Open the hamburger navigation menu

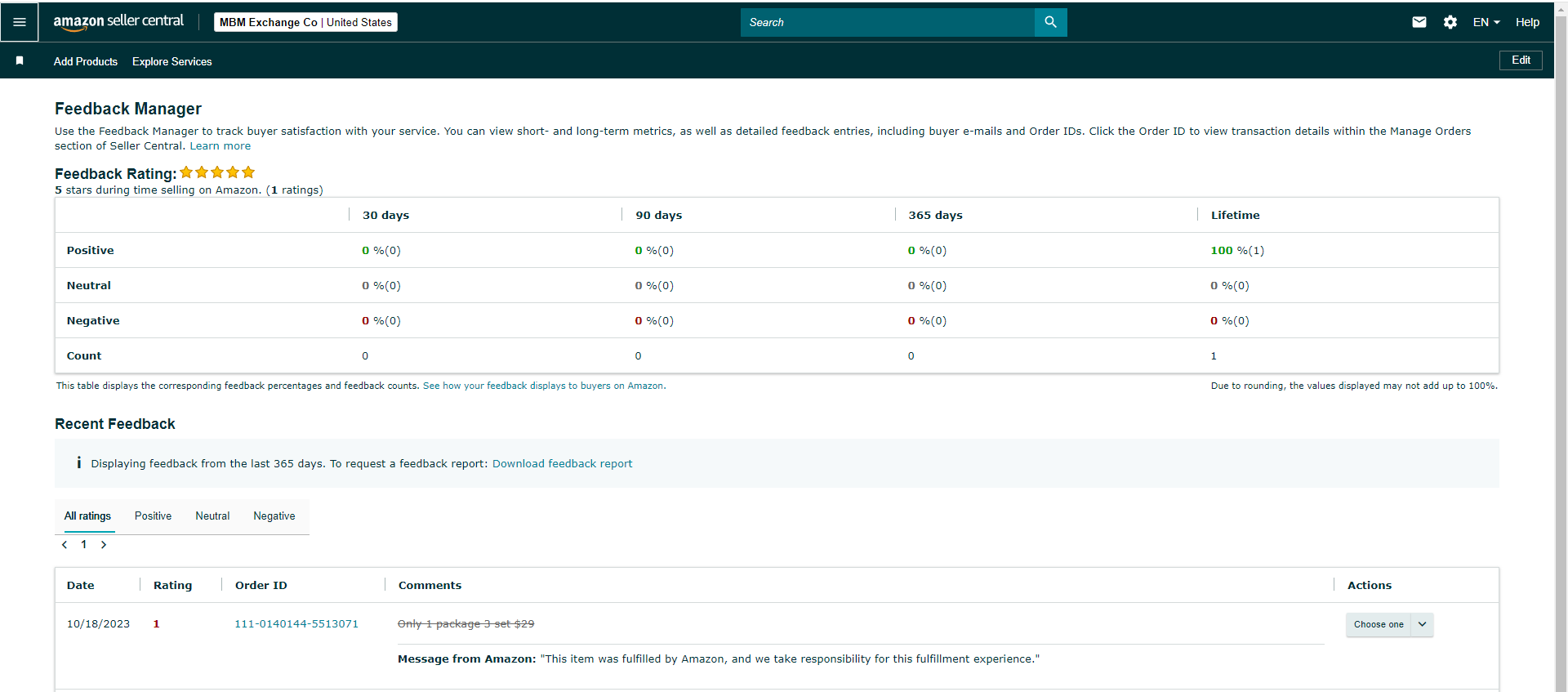coord(20,22)
